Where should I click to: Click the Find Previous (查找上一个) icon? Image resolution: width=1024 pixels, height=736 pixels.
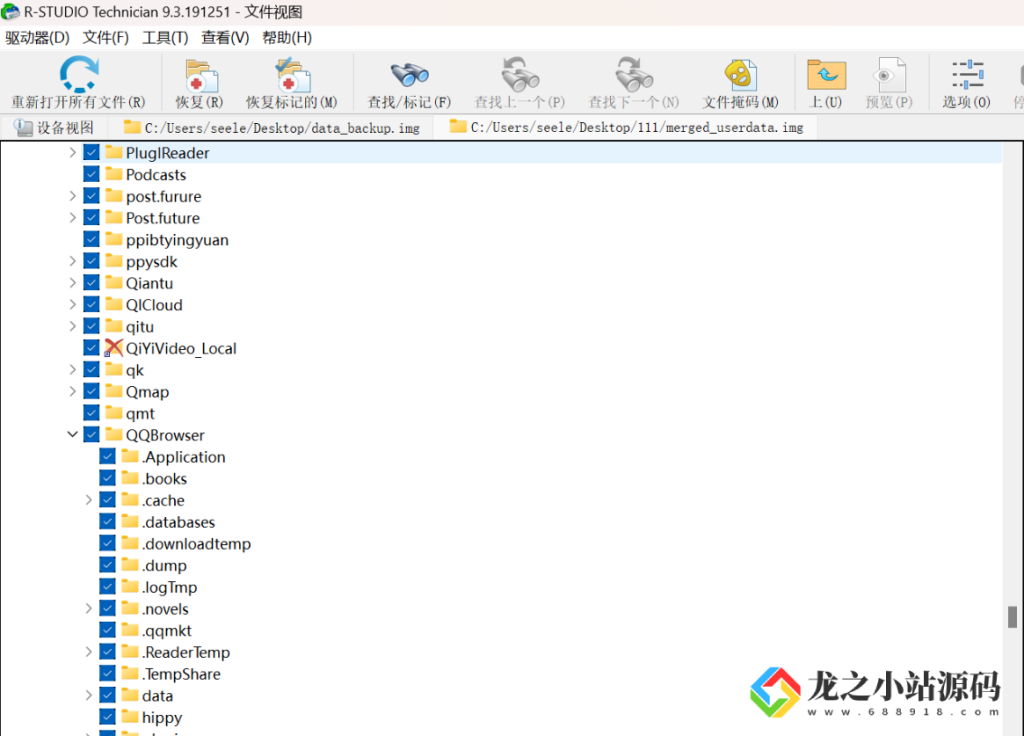[519, 74]
